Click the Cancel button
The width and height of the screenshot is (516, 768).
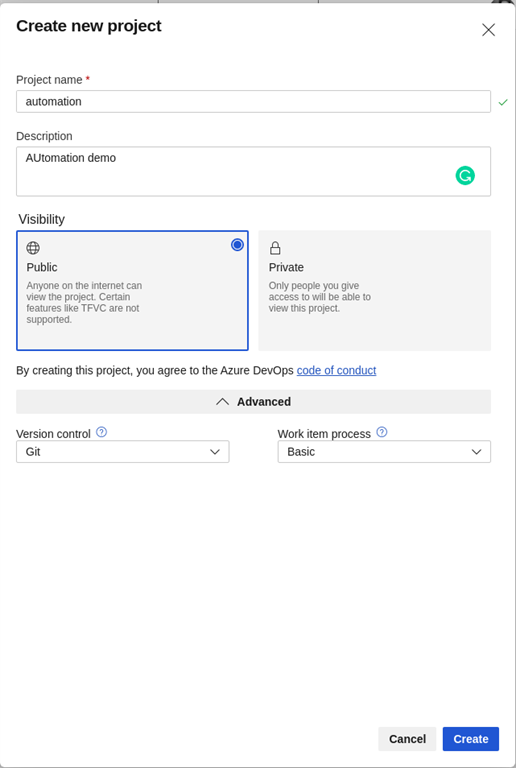407,739
